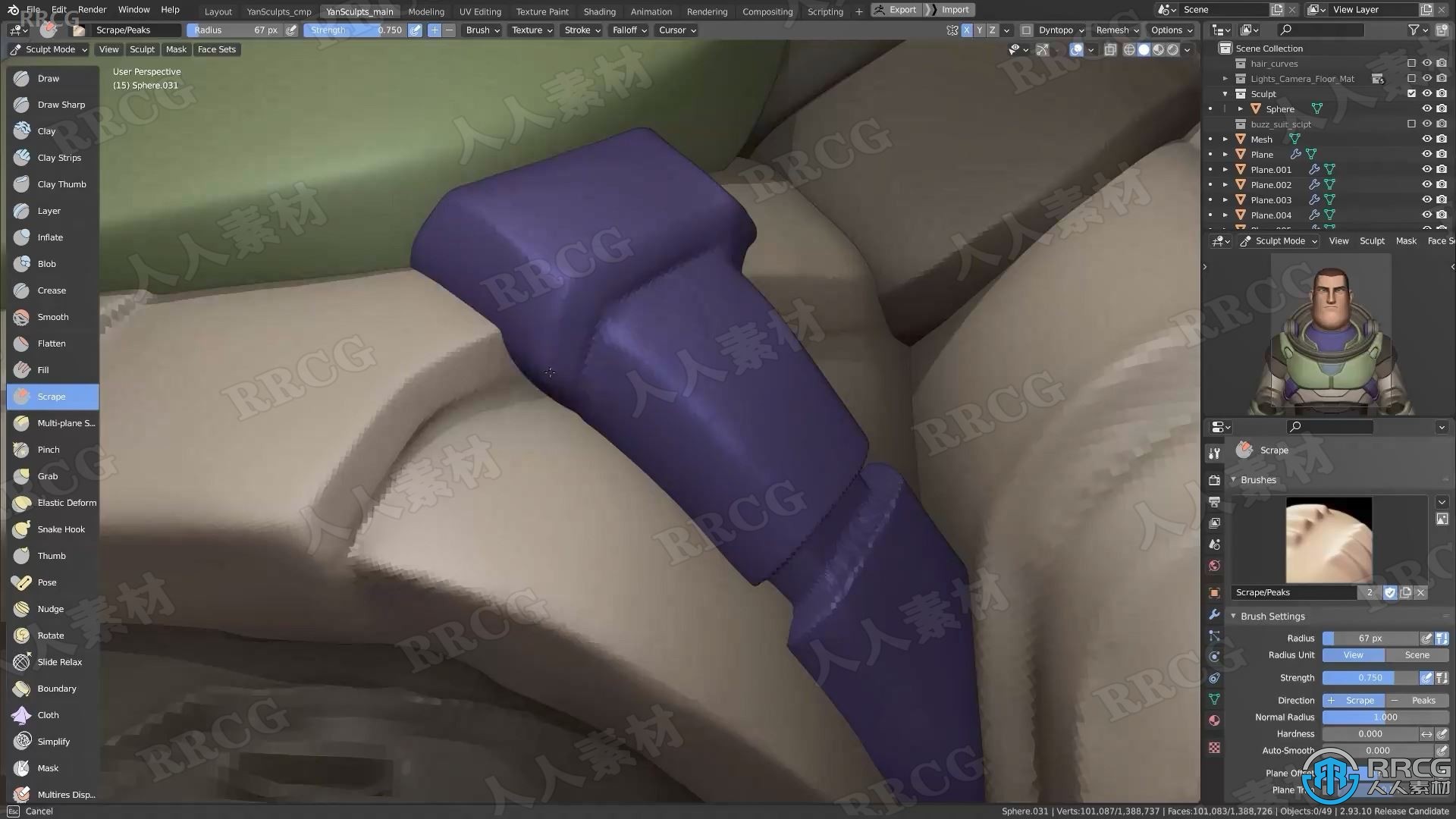The image size is (1456, 819).
Task: Switch to the UV Editing workspace tab
Action: coord(480,11)
